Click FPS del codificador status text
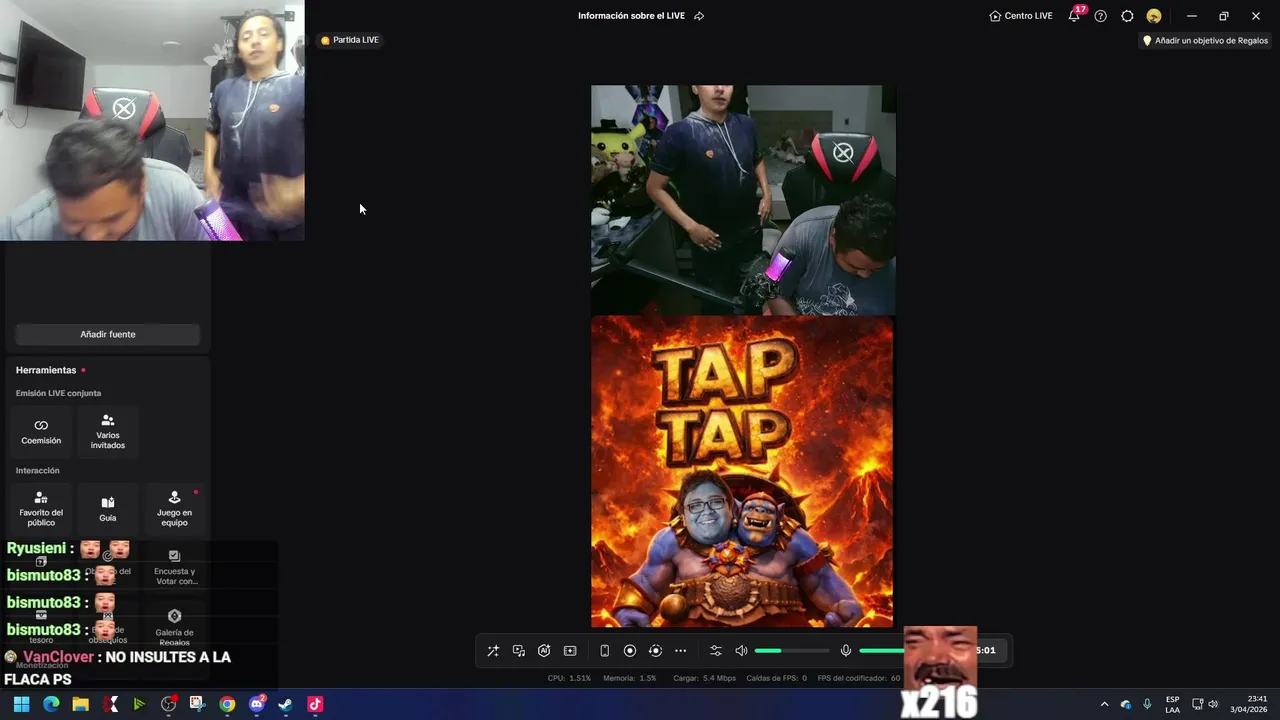The width and height of the screenshot is (1280, 720). (x=859, y=678)
